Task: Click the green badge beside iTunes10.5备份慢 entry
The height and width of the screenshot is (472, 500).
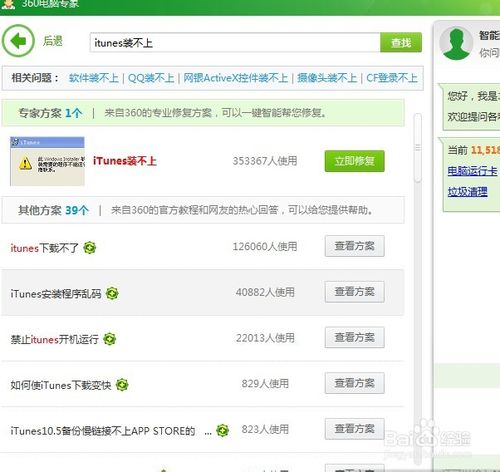Action: 222,430
